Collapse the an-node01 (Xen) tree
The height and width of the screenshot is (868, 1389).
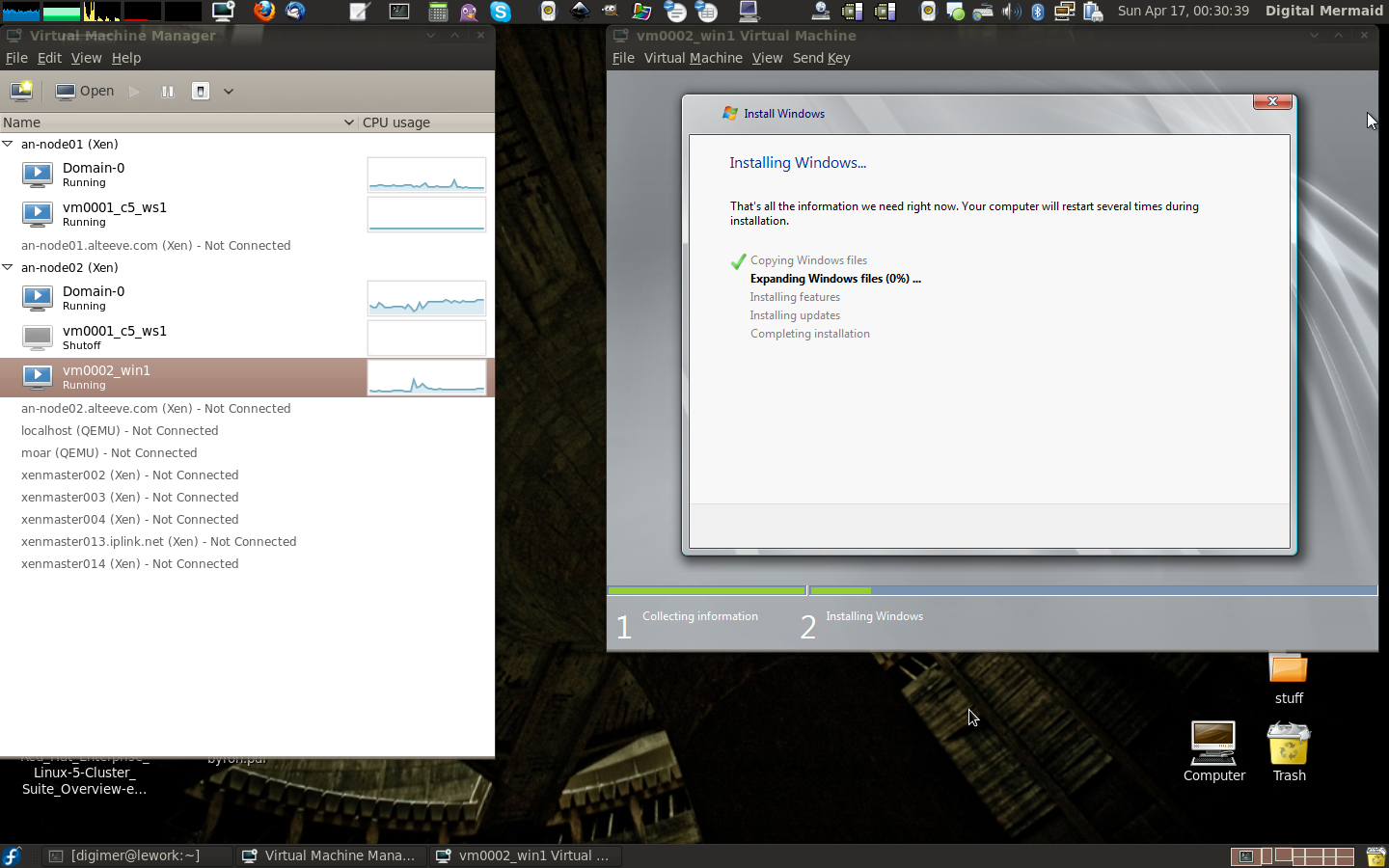click(x=8, y=144)
